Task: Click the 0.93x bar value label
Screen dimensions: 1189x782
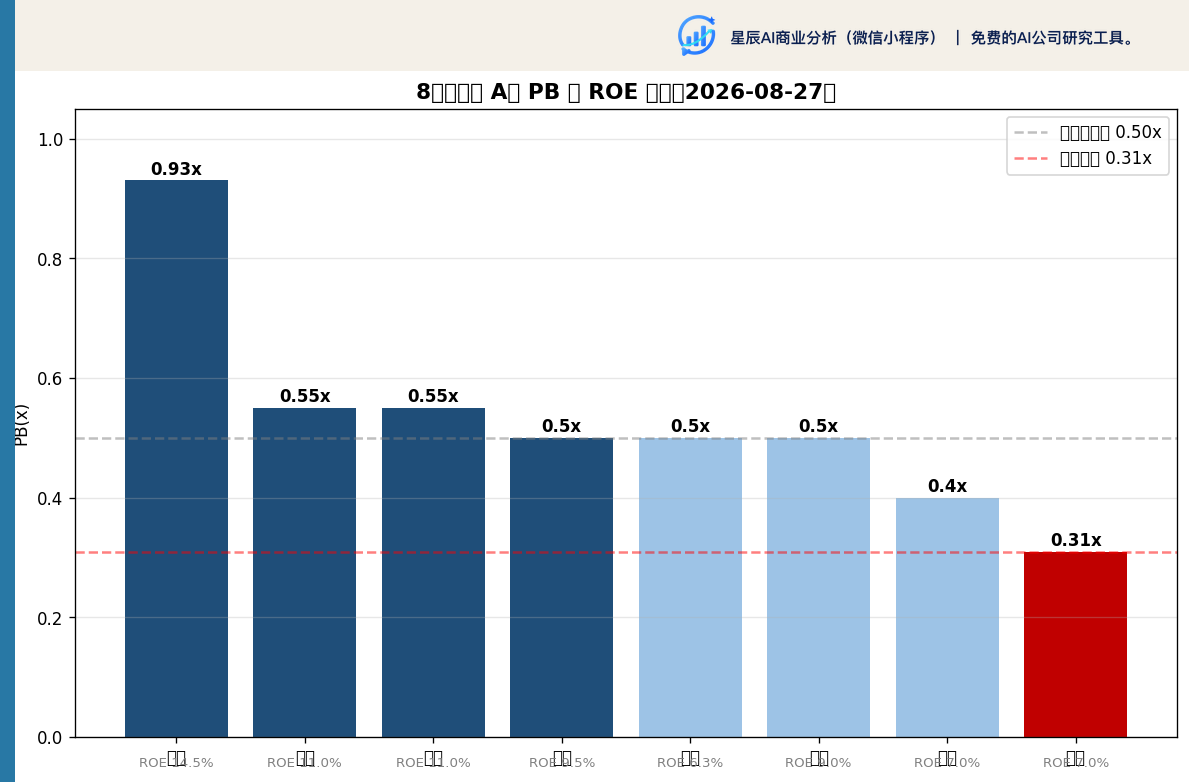Action: (176, 168)
